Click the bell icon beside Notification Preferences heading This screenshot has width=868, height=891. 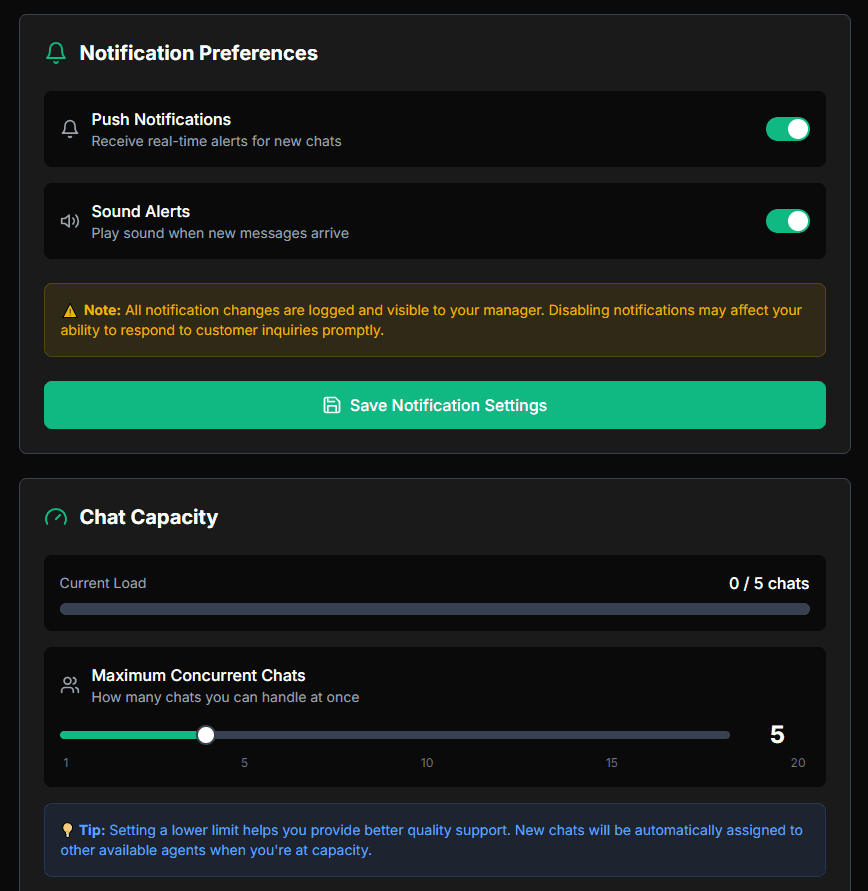click(55, 53)
